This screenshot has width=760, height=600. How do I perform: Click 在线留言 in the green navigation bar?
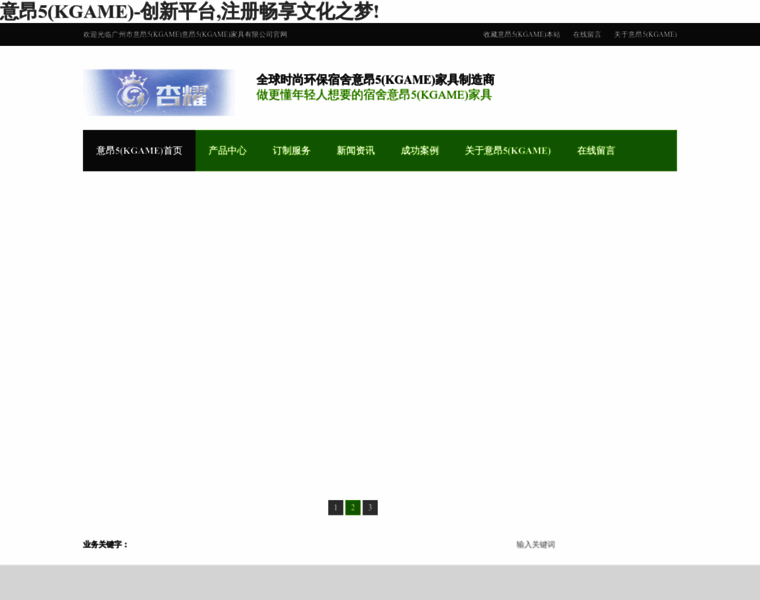click(596, 151)
